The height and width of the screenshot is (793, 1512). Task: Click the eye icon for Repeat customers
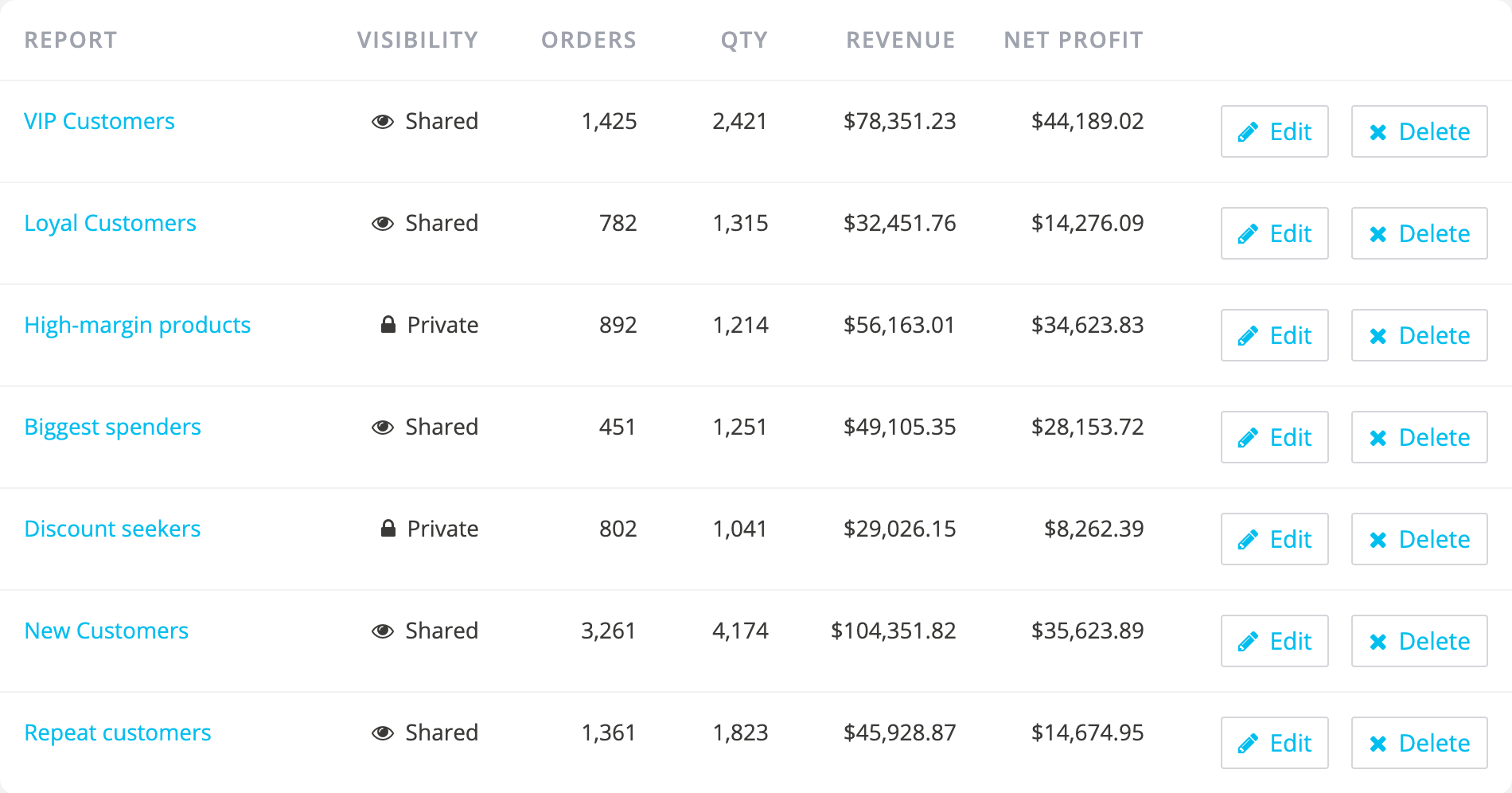pos(383,733)
